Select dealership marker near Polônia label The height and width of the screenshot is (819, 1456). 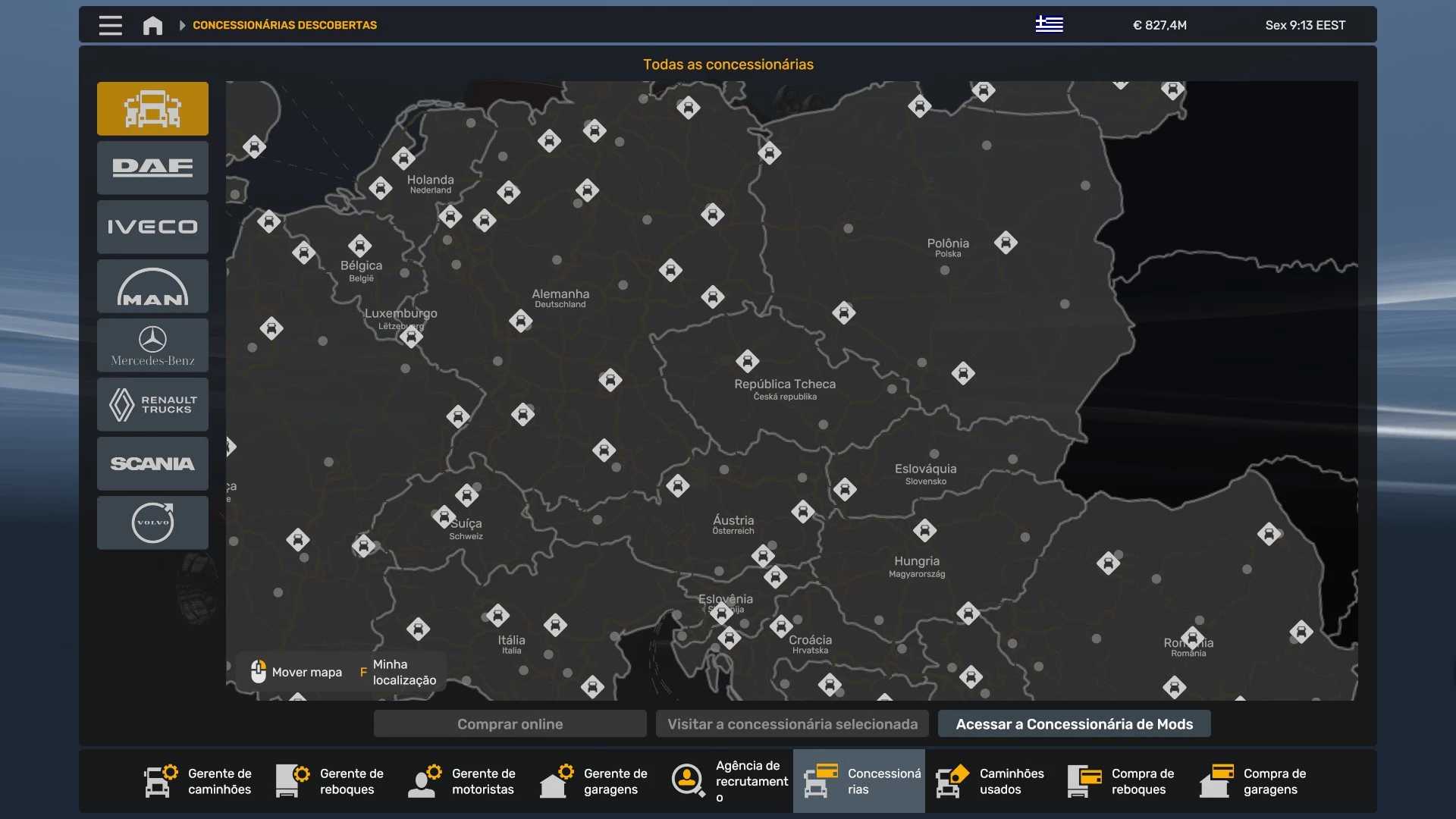pos(1006,243)
